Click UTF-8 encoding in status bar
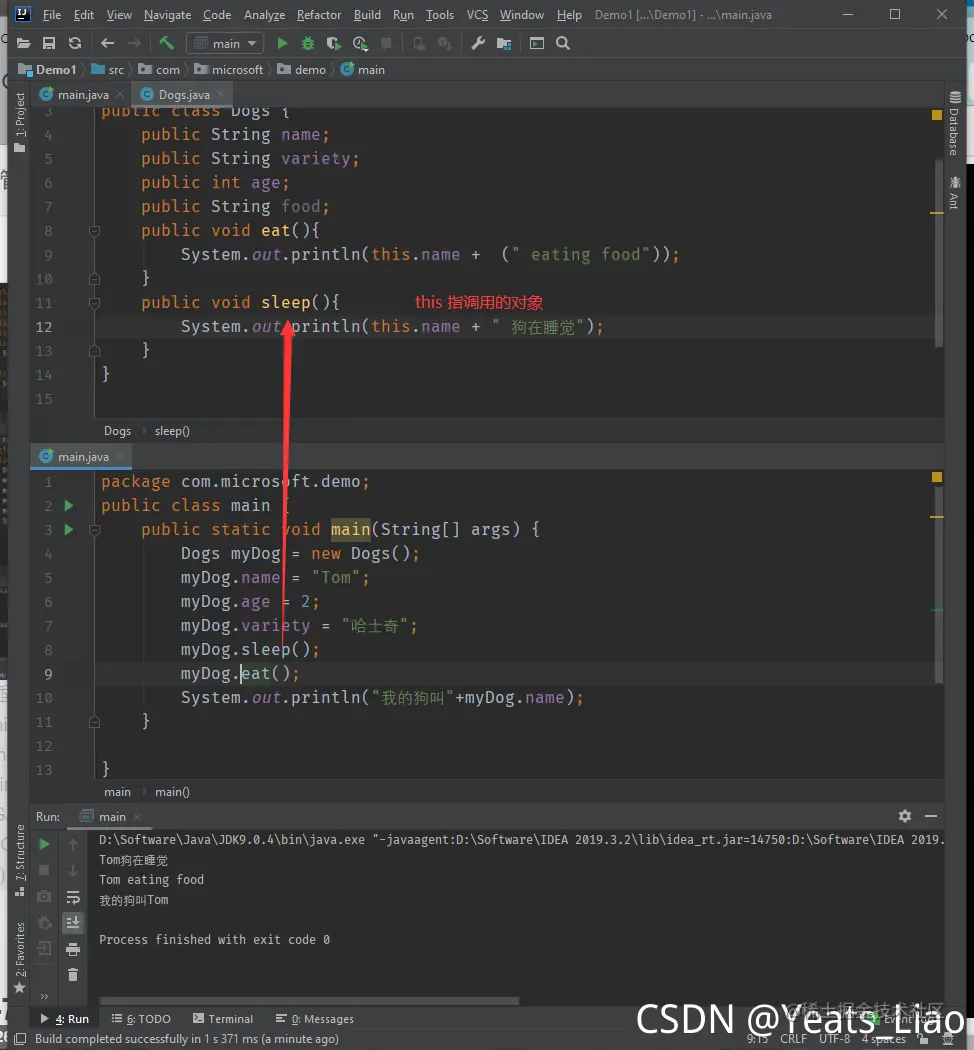The image size is (974, 1050). 835,1039
